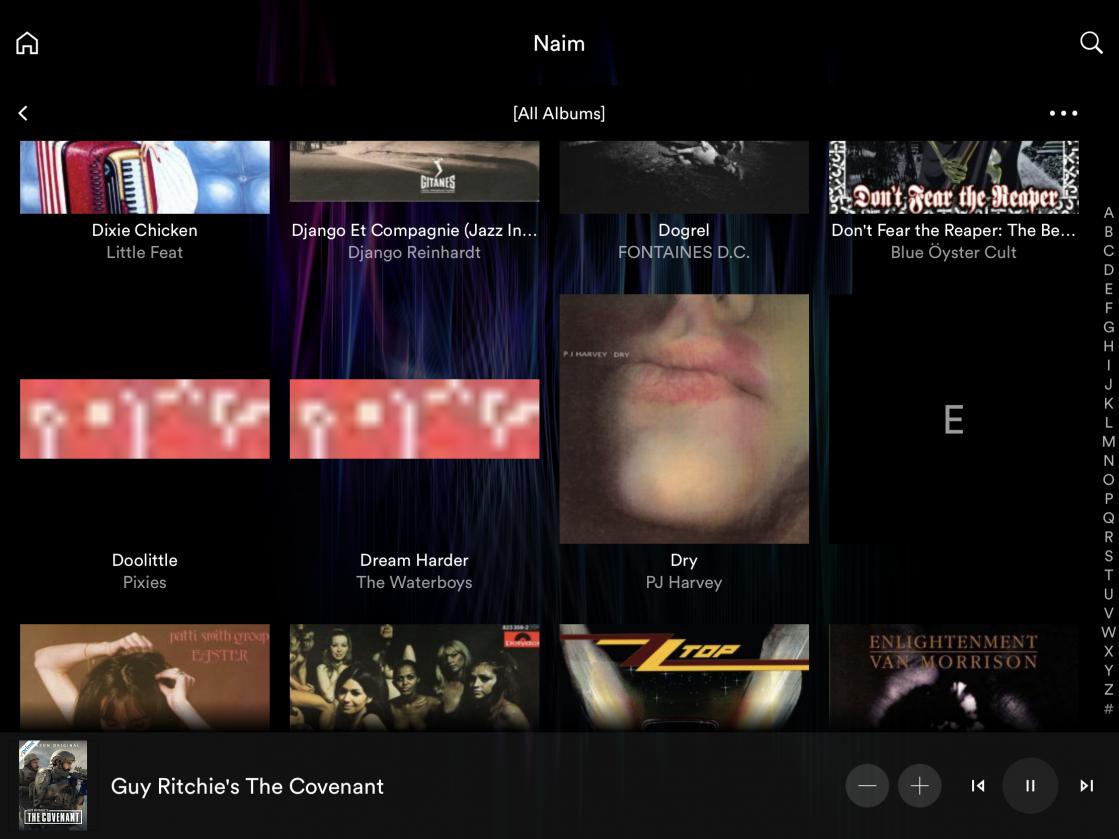
Task: Open the search magnifier icon
Action: click(1091, 43)
